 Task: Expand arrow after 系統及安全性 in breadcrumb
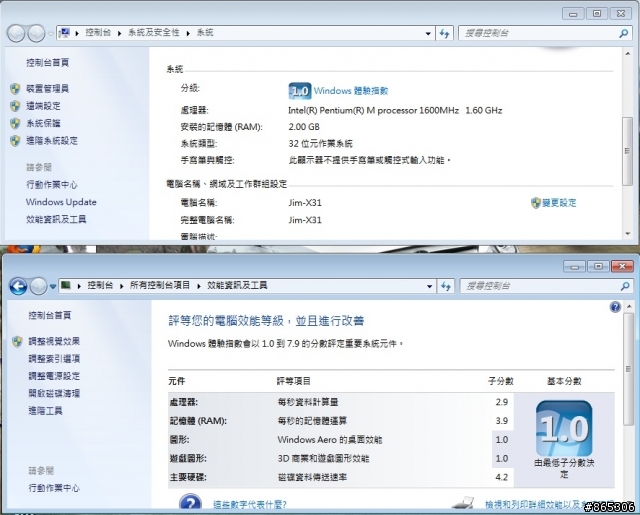(188, 33)
